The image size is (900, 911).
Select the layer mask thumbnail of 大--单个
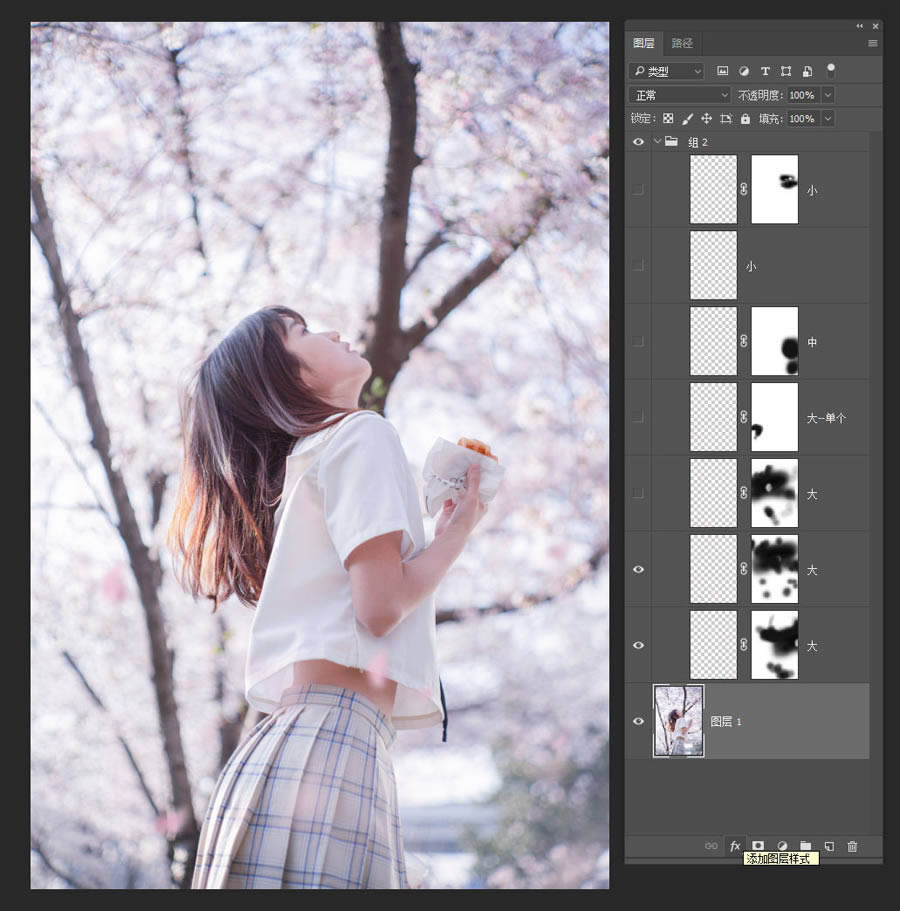click(x=774, y=417)
